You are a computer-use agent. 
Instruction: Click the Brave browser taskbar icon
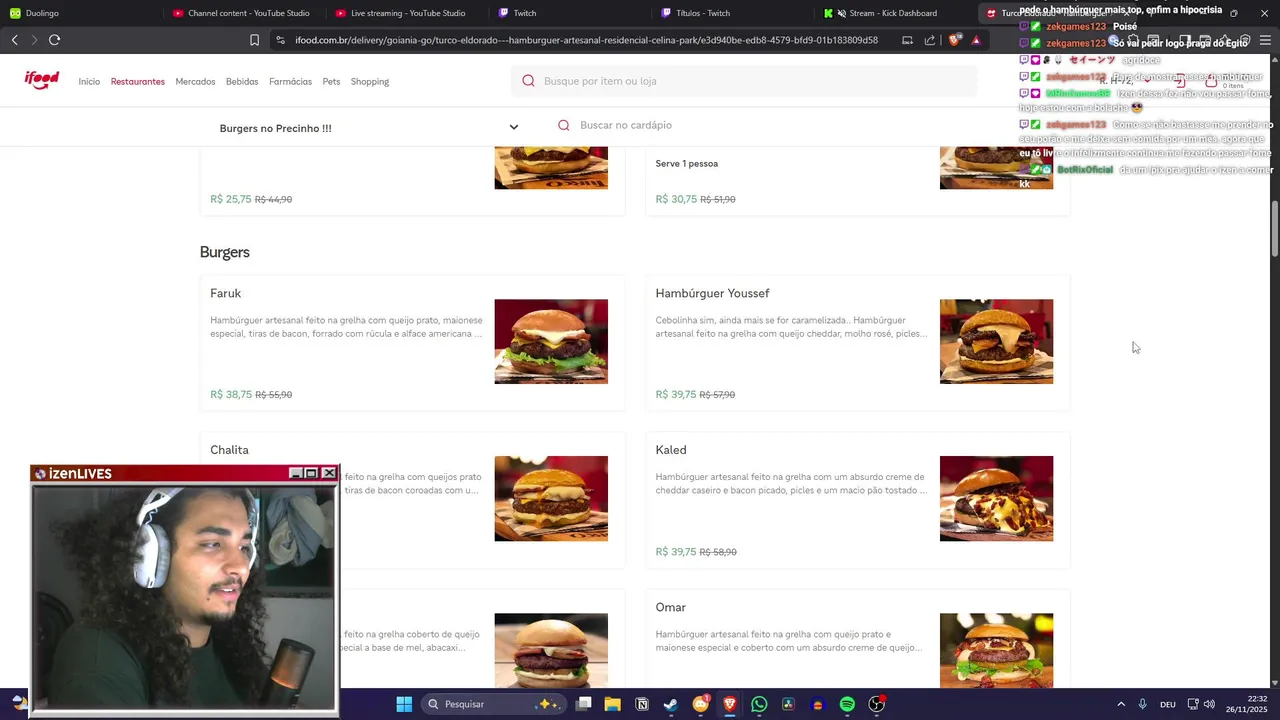point(730,704)
